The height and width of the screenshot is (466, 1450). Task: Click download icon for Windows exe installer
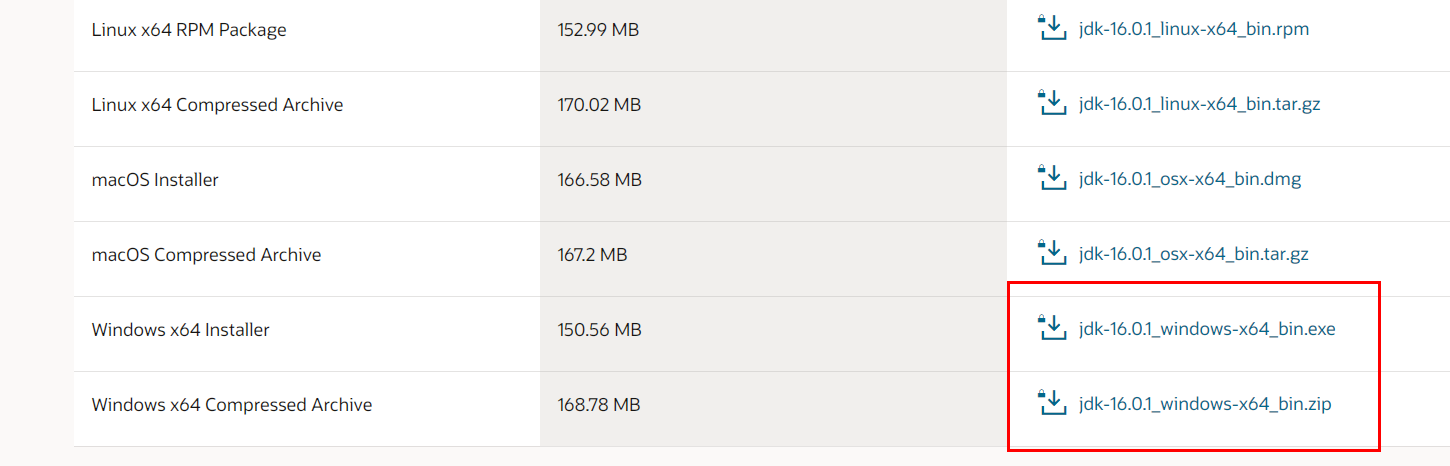point(1053,328)
